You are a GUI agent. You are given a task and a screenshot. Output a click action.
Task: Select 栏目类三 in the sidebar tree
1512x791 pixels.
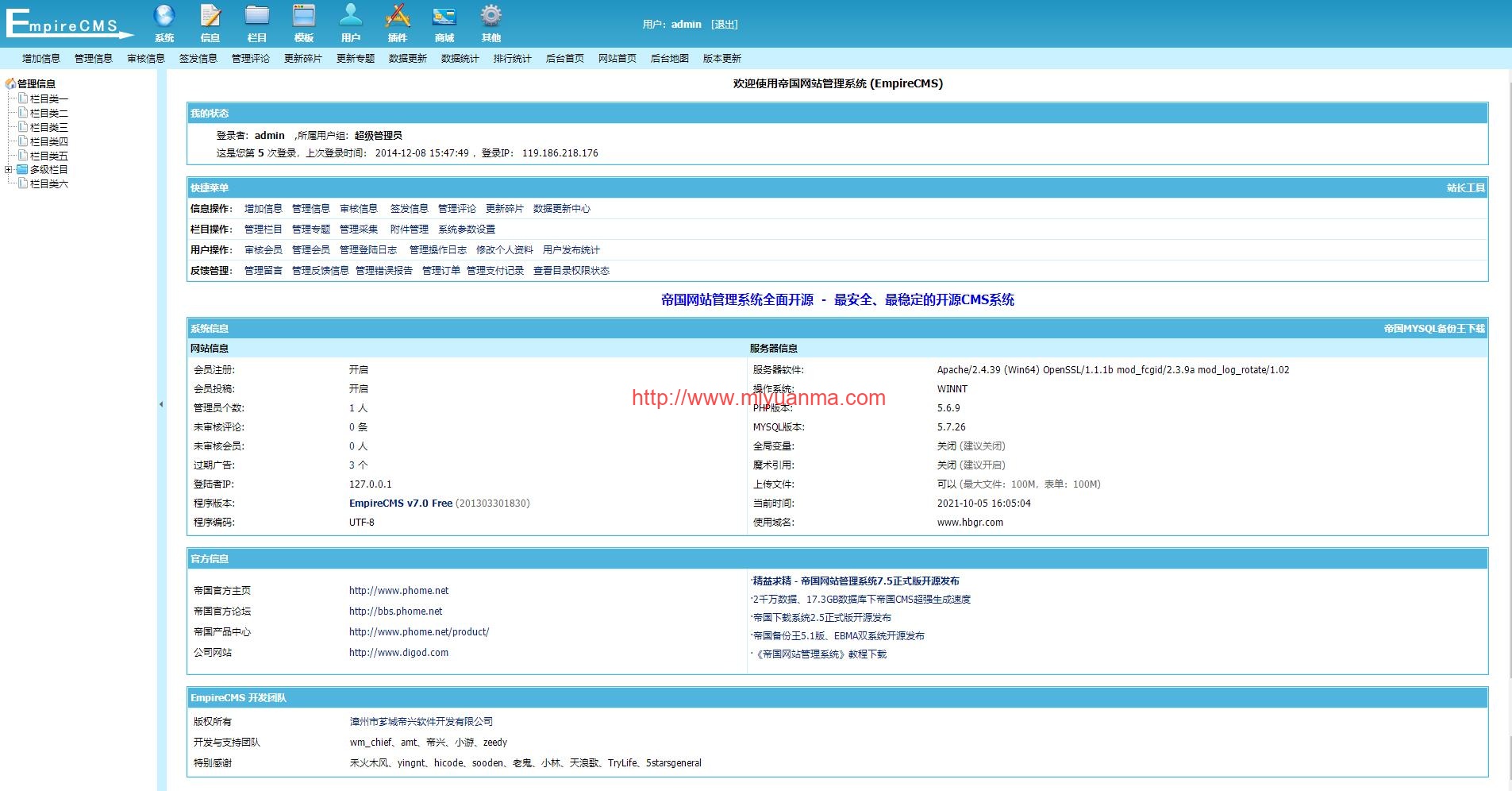coord(49,127)
